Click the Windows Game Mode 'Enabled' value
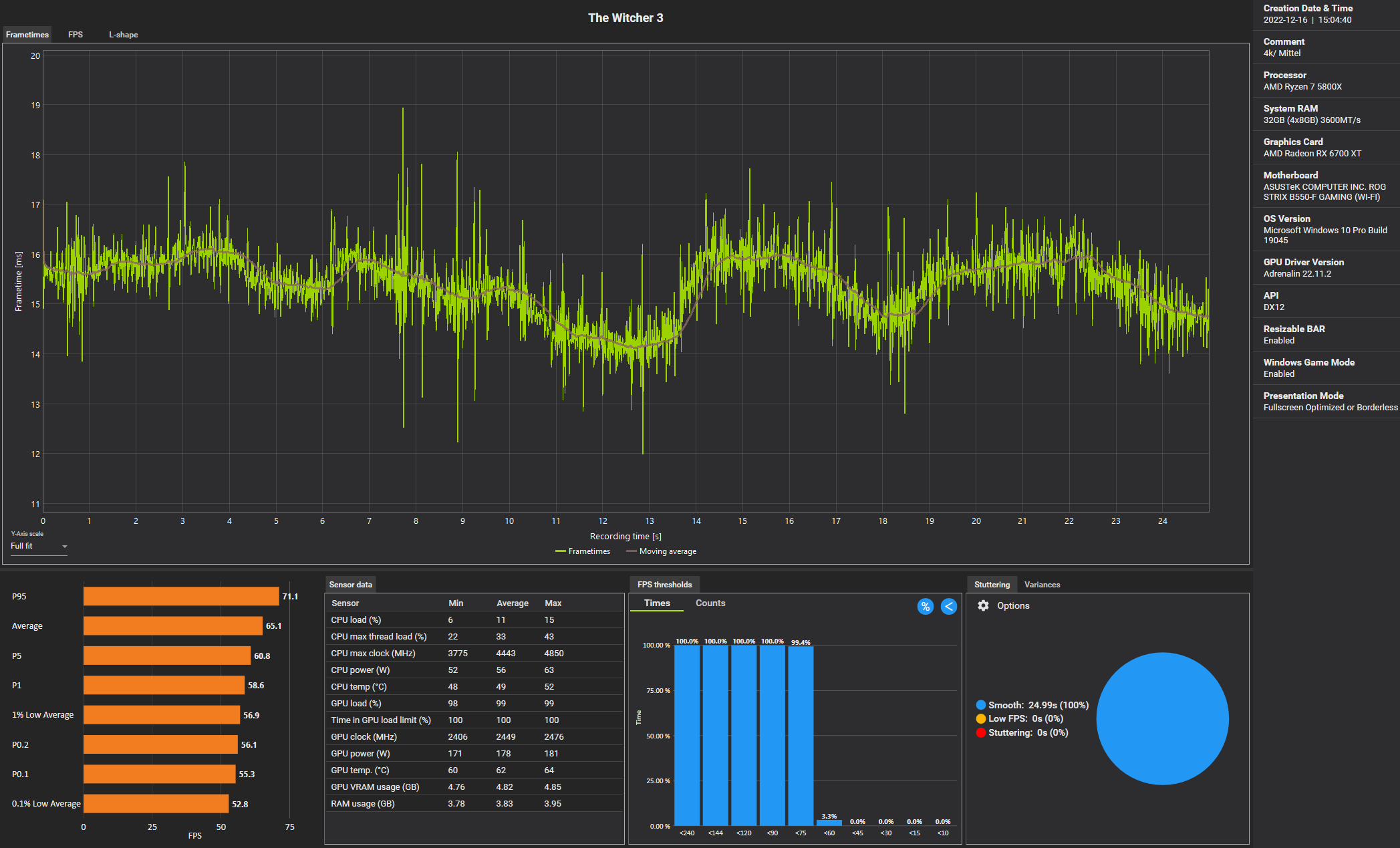The image size is (1400, 848). click(1278, 374)
